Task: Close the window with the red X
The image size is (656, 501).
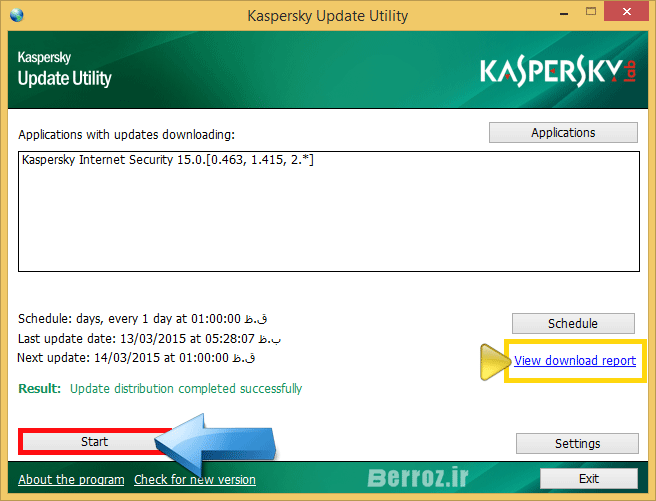Action: point(626,12)
